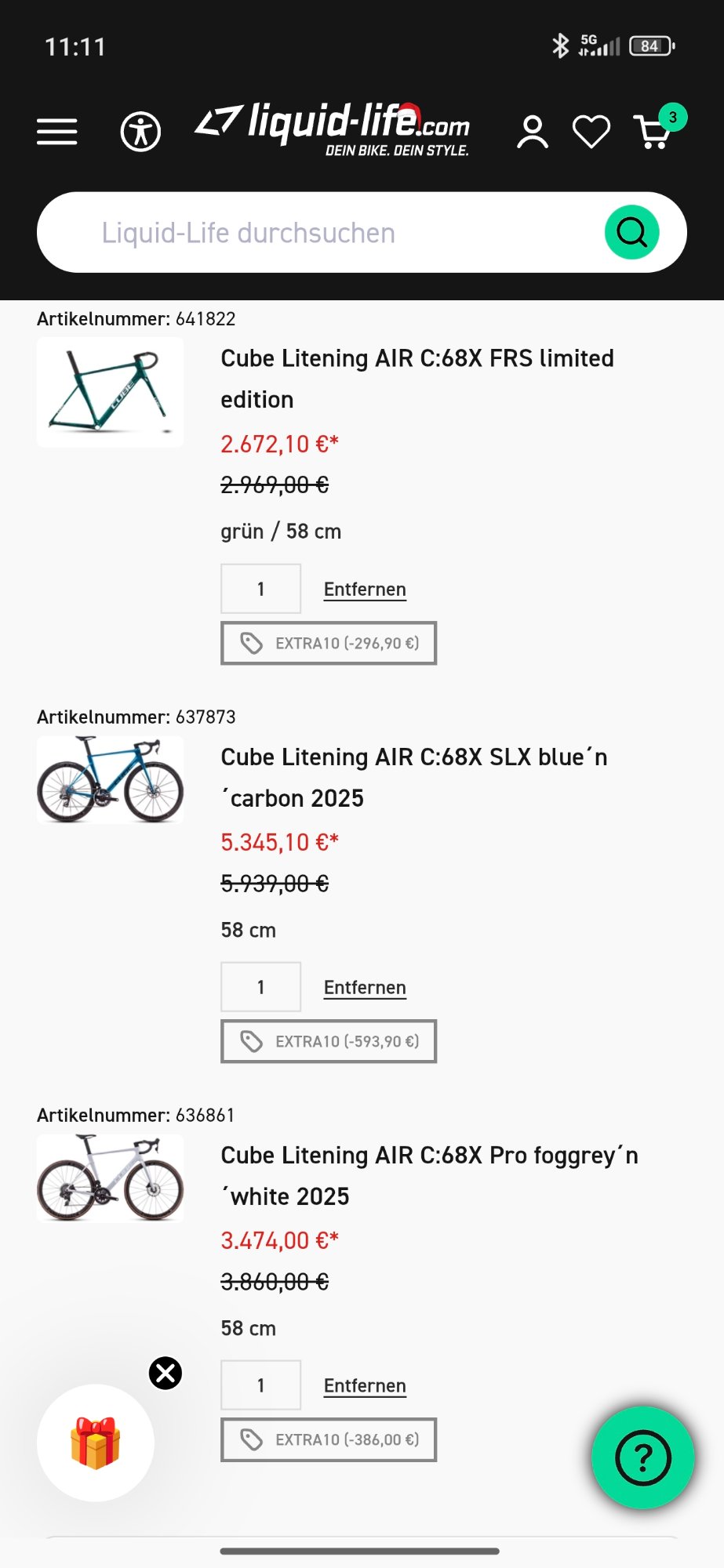Open the help question mark button
Image resolution: width=724 pixels, height=1568 pixels.
tap(642, 1457)
